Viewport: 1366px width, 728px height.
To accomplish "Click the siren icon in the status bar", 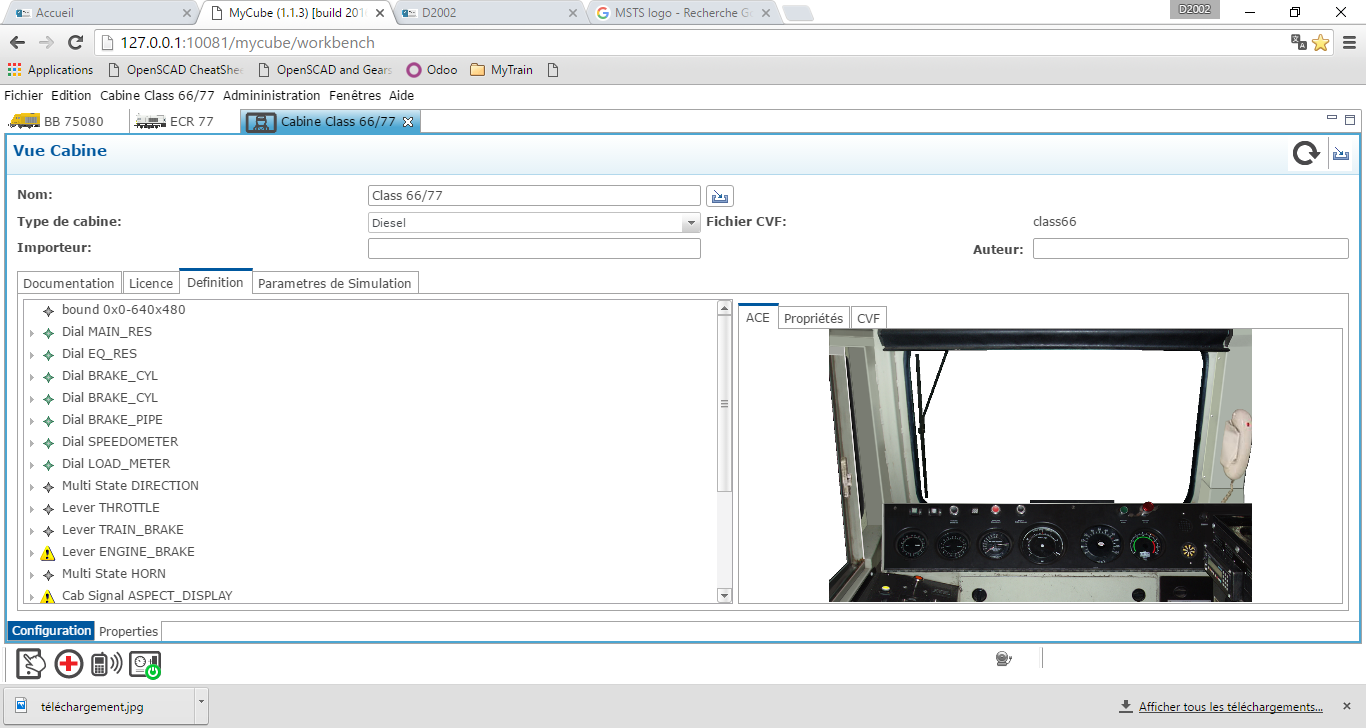I will point(1004,658).
